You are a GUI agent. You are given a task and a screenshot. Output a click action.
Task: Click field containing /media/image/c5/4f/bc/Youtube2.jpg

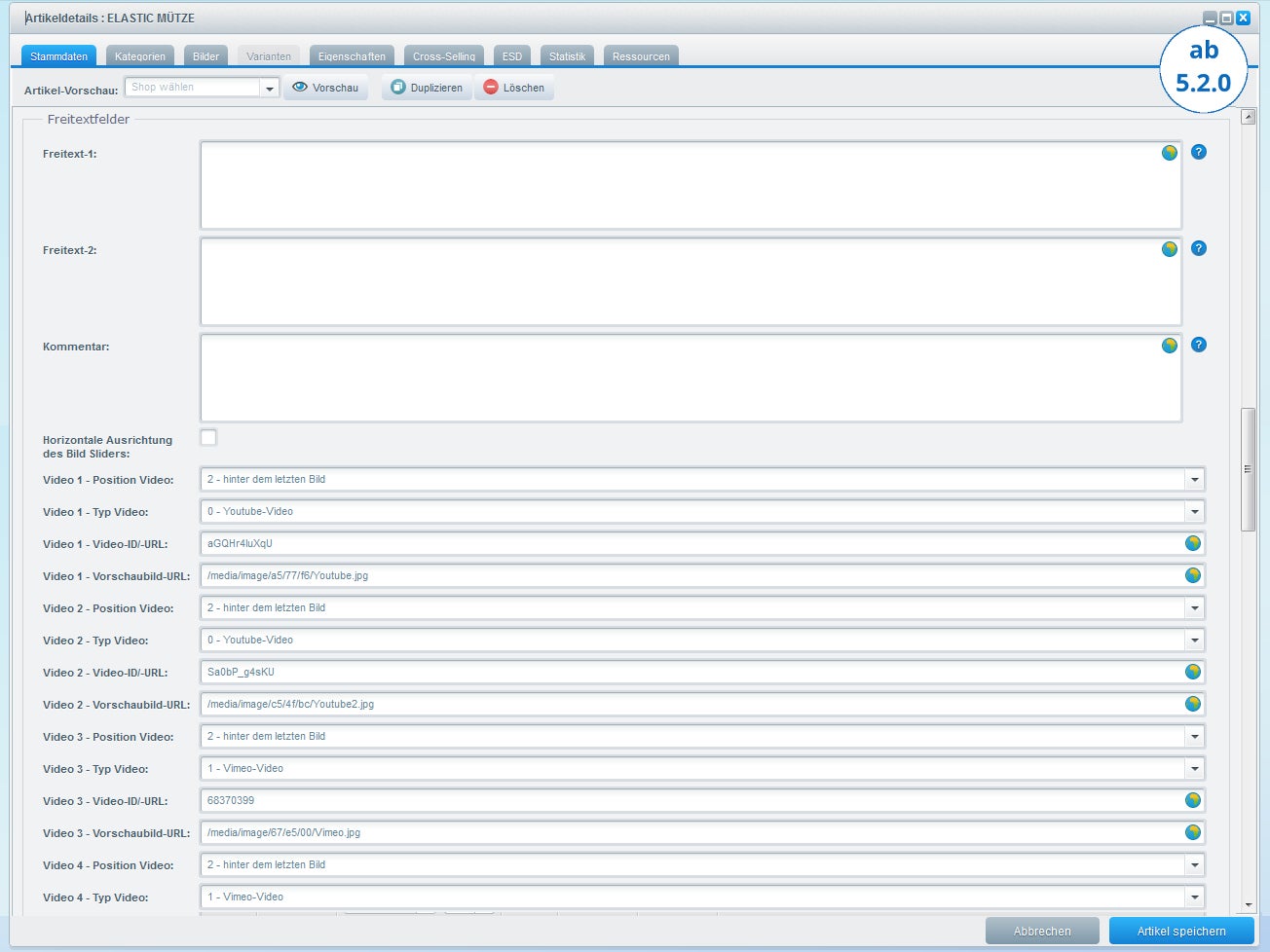[x=702, y=704]
